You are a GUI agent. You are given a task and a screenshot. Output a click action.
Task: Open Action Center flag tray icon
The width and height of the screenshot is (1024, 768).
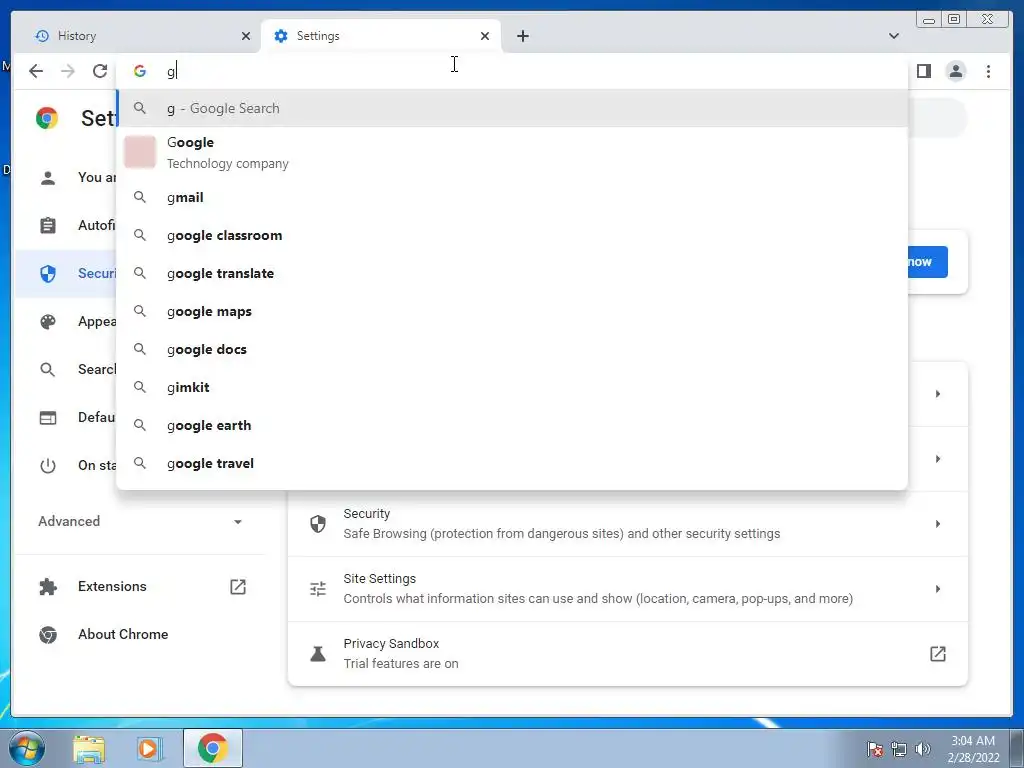(x=875, y=748)
